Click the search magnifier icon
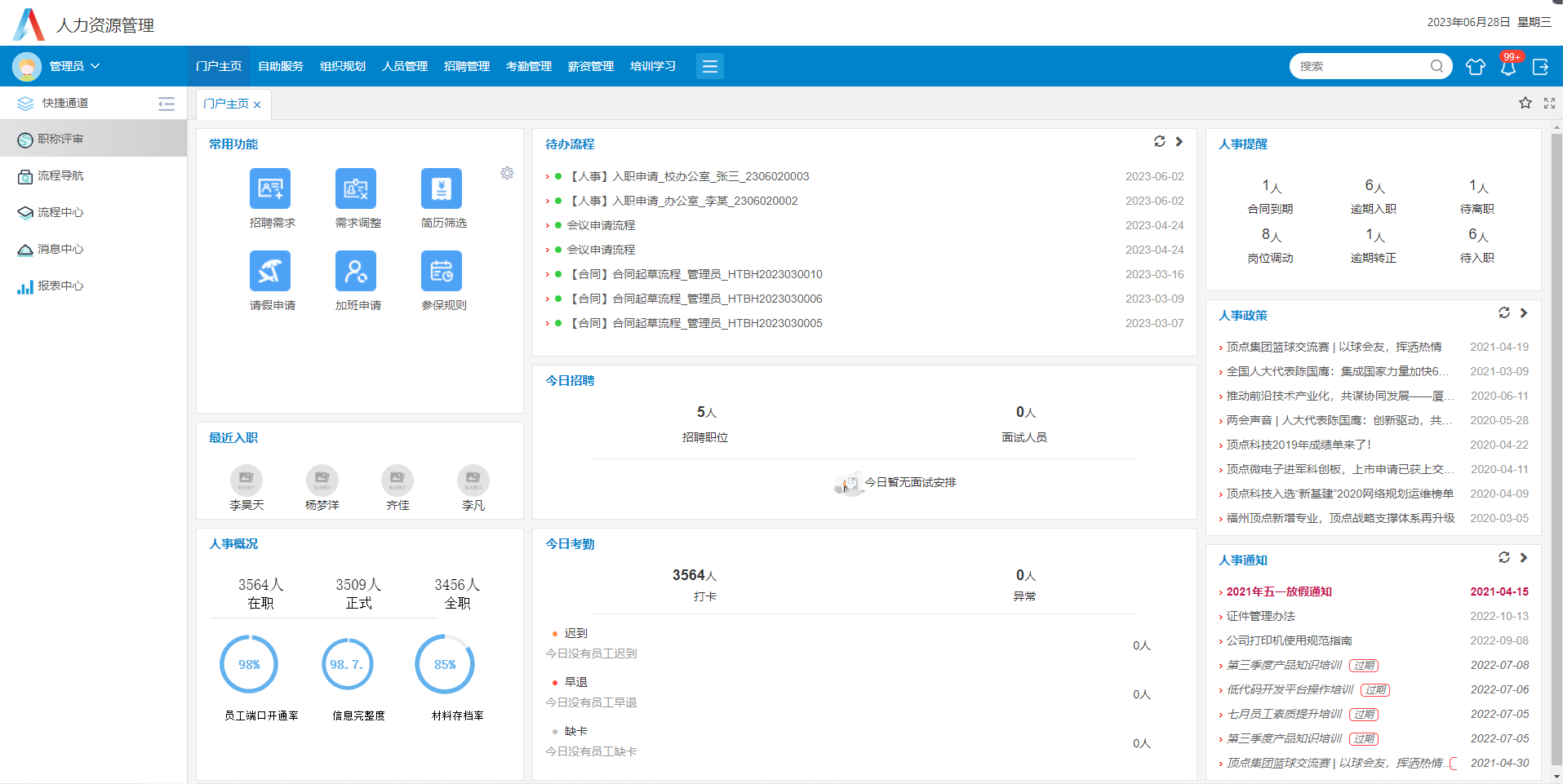 point(1436,66)
